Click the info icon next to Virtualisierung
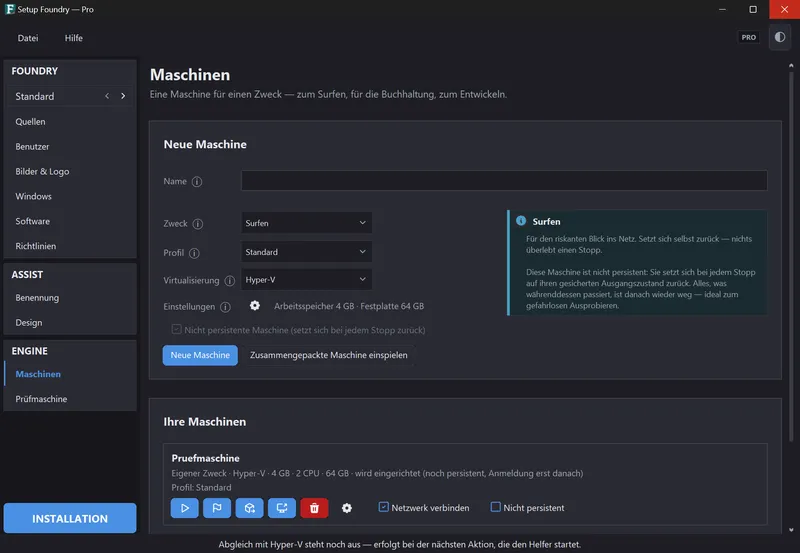This screenshot has height=553, width=800. (230, 281)
